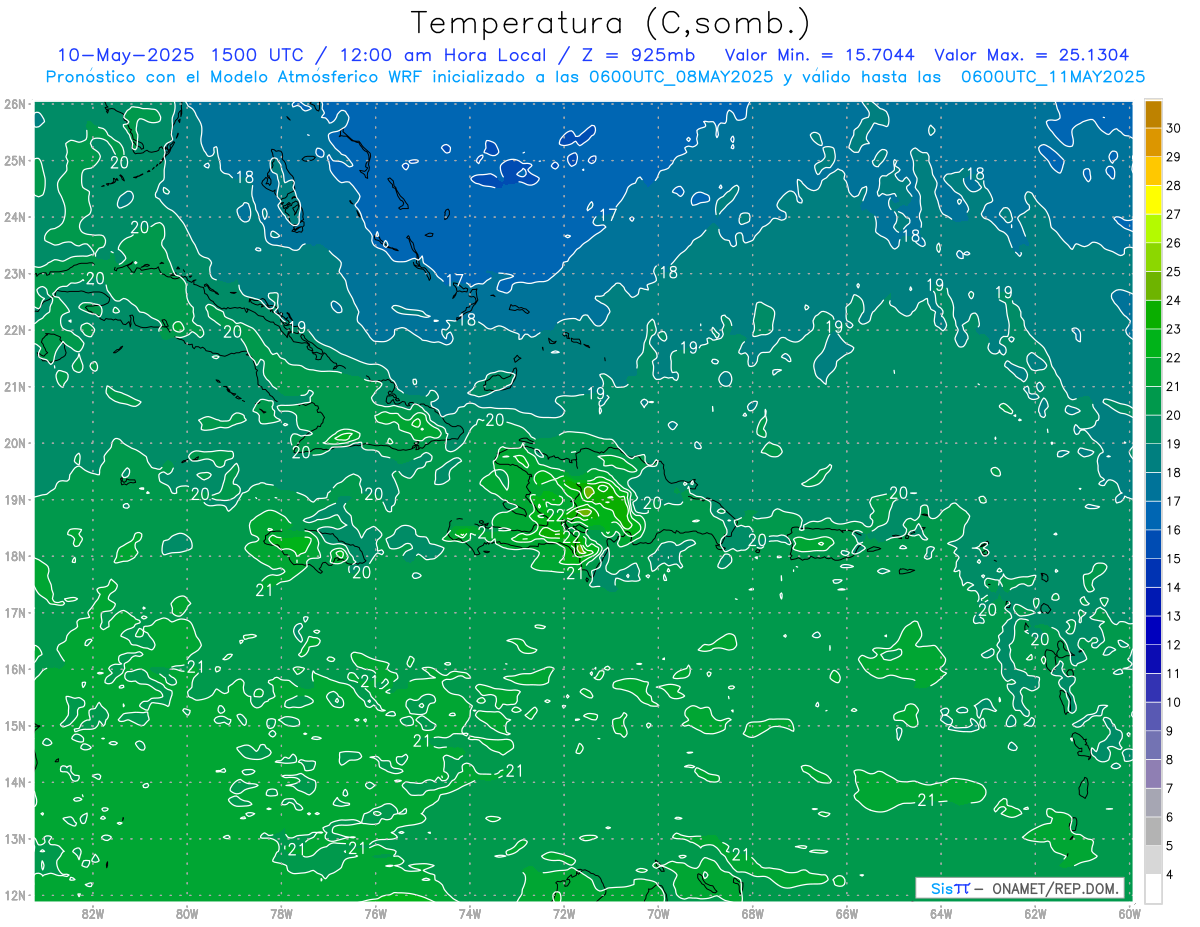Click legend value "30" on the color scale
Screen dimensions: 1200x927
click(x=1173, y=128)
